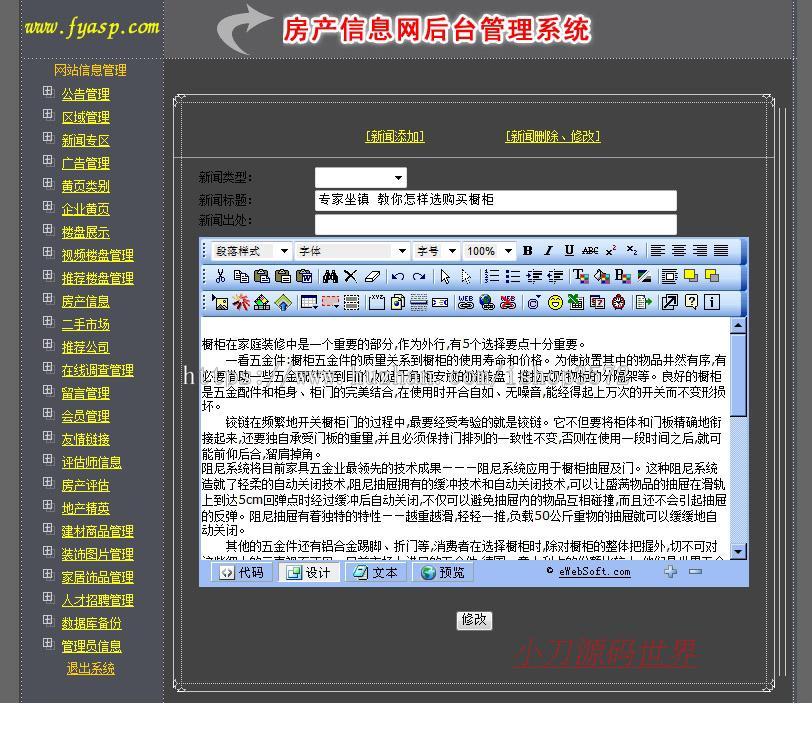Click the Undo icon in the editor toolbar
This screenshot has width=812, height=746.
398,275
